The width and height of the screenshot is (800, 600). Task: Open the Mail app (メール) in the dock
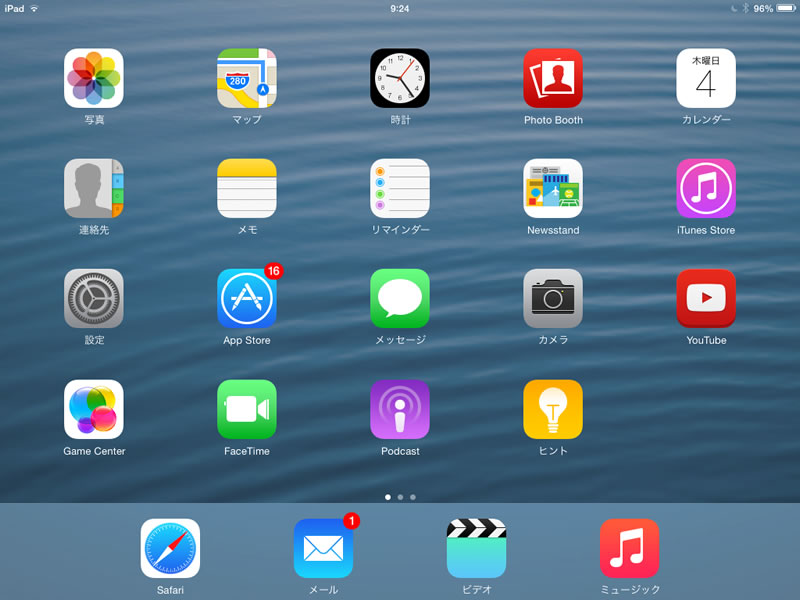[x=323, y=548]
